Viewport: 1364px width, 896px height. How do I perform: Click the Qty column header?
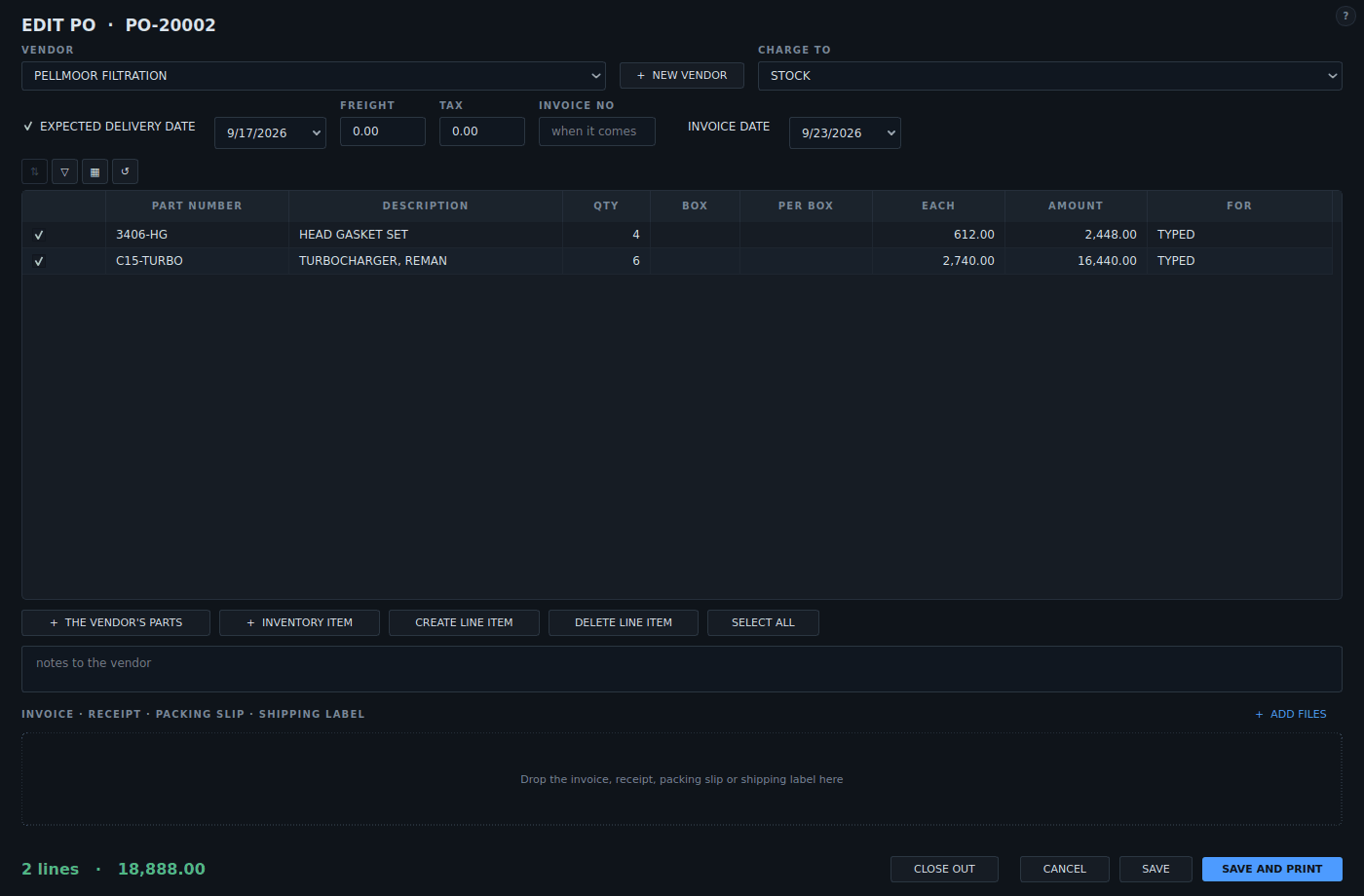pyautogui.click(x=606, y=205)
